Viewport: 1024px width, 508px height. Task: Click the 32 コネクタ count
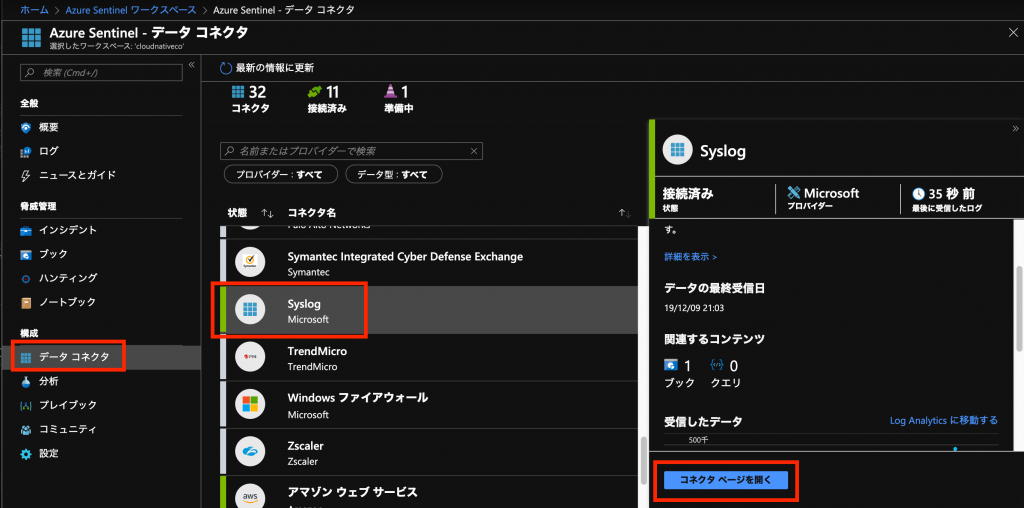pyautogui.click(x=250, y=99)
